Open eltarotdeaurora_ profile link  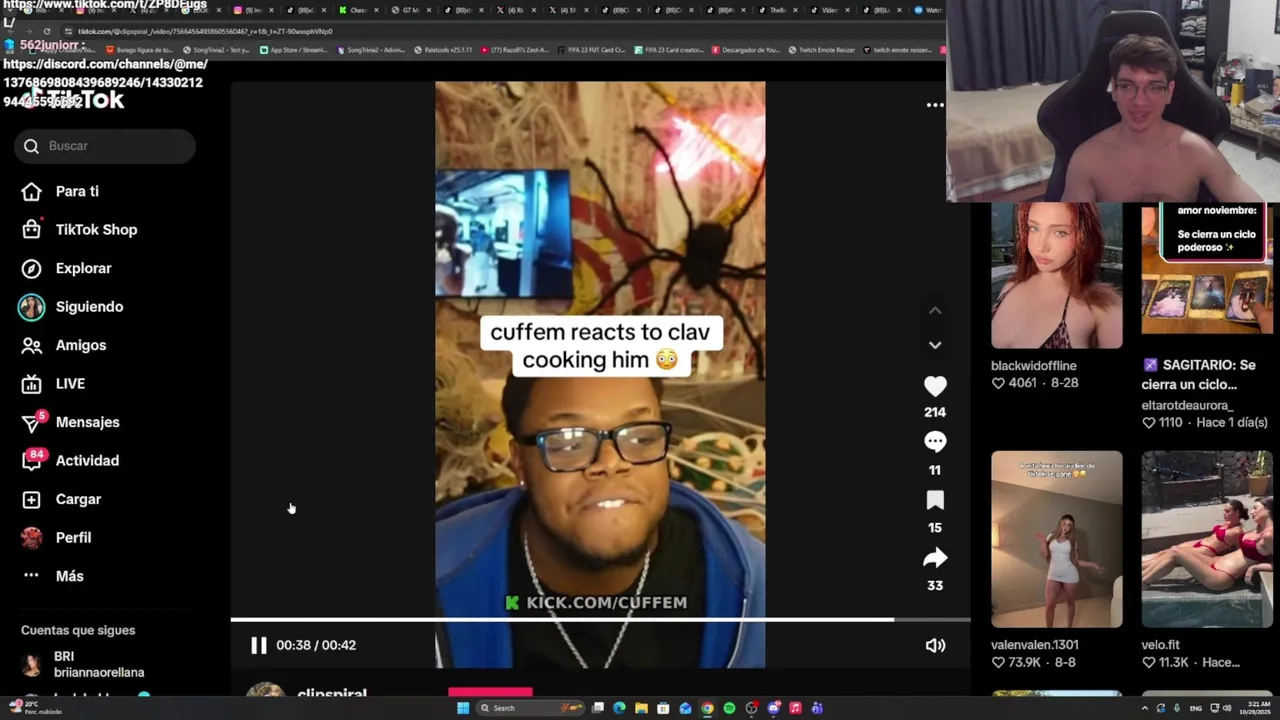coord(1187,405)
